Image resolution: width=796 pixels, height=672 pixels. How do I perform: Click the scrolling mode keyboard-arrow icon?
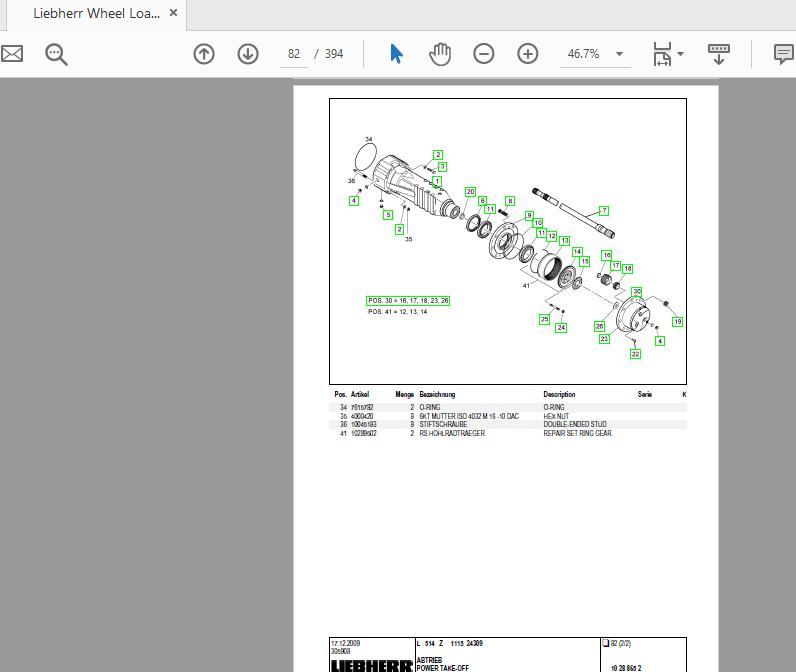(x=719, y=54)
